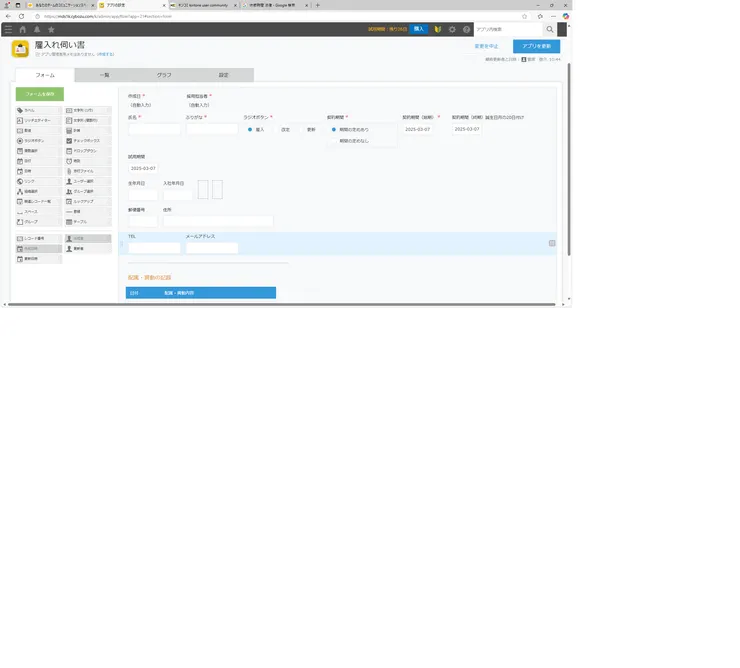Click the 氏名 text input field

(155, 130)
